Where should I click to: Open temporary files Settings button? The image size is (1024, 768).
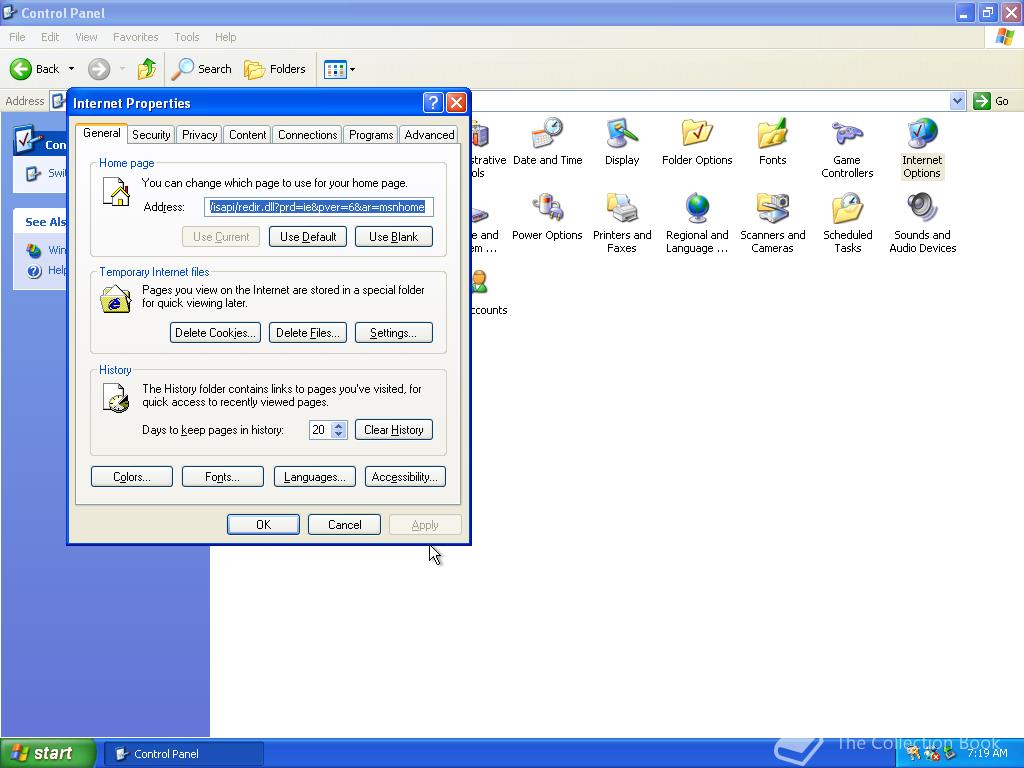[x=393, y=332]
